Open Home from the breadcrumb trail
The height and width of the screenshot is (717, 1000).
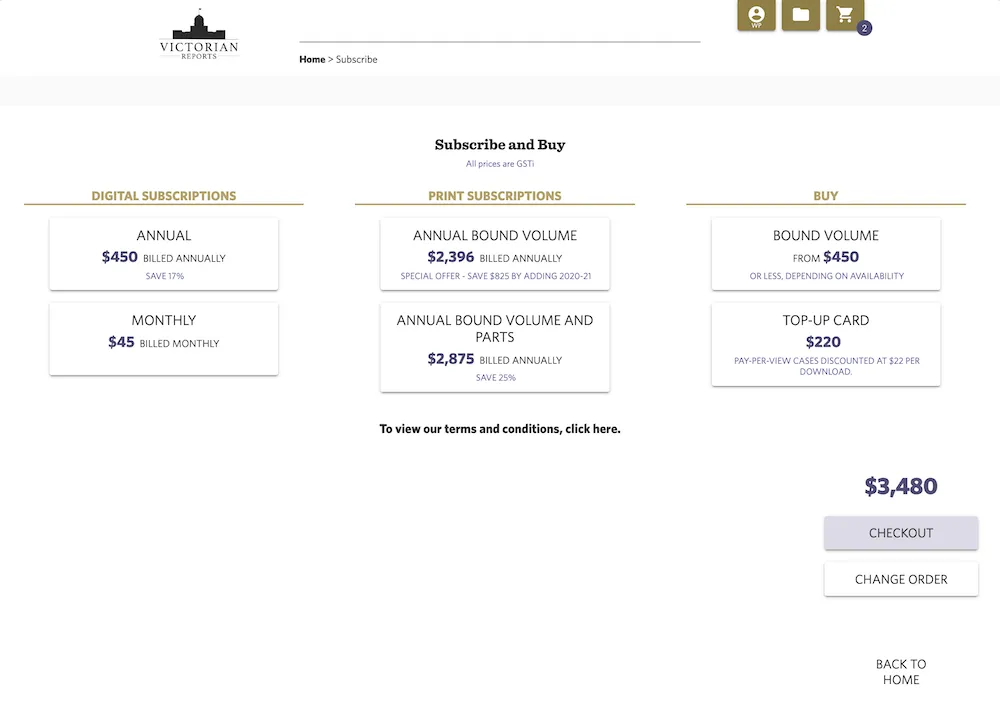pos(311,59)
